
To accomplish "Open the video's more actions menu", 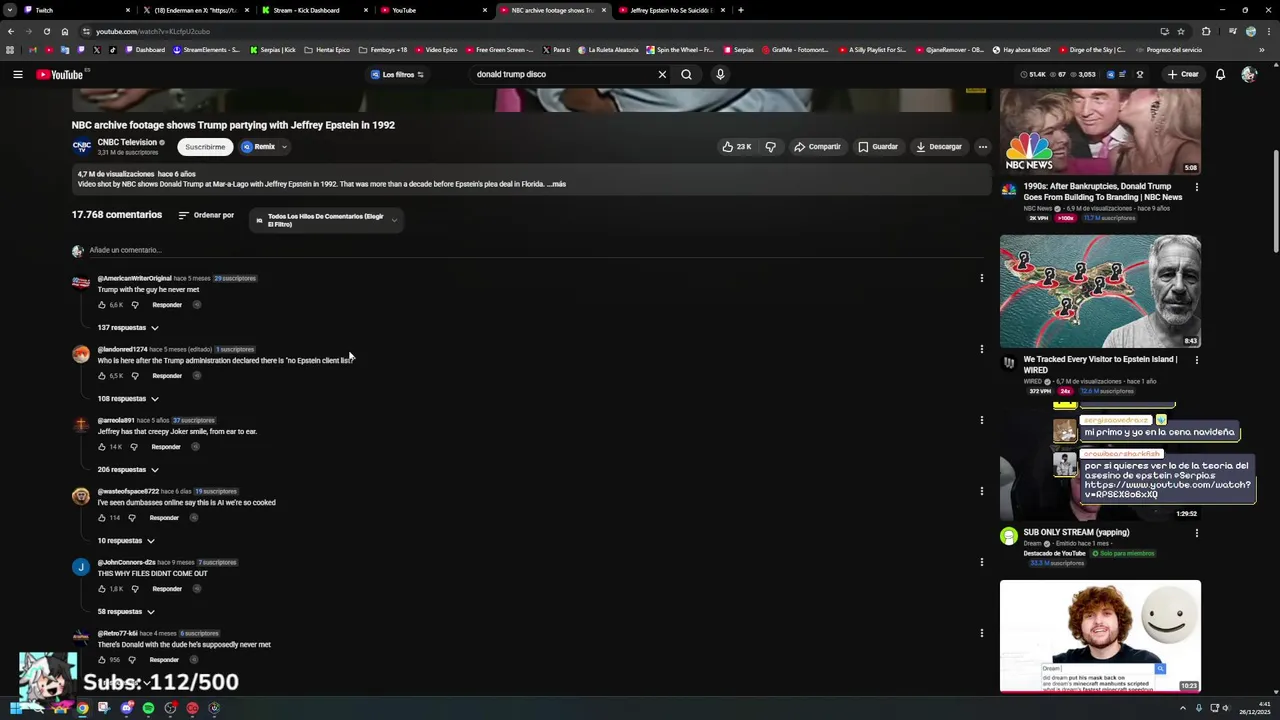I will 982,147.
